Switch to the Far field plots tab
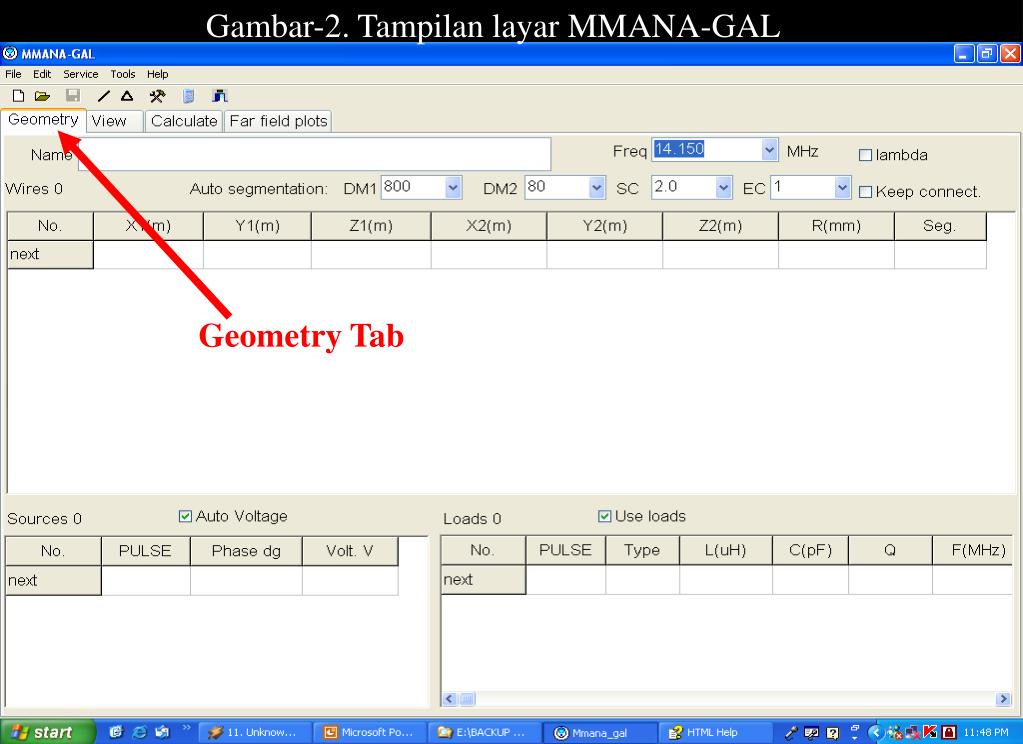This screenshot has height=744, width=1023. pos(278,121)
